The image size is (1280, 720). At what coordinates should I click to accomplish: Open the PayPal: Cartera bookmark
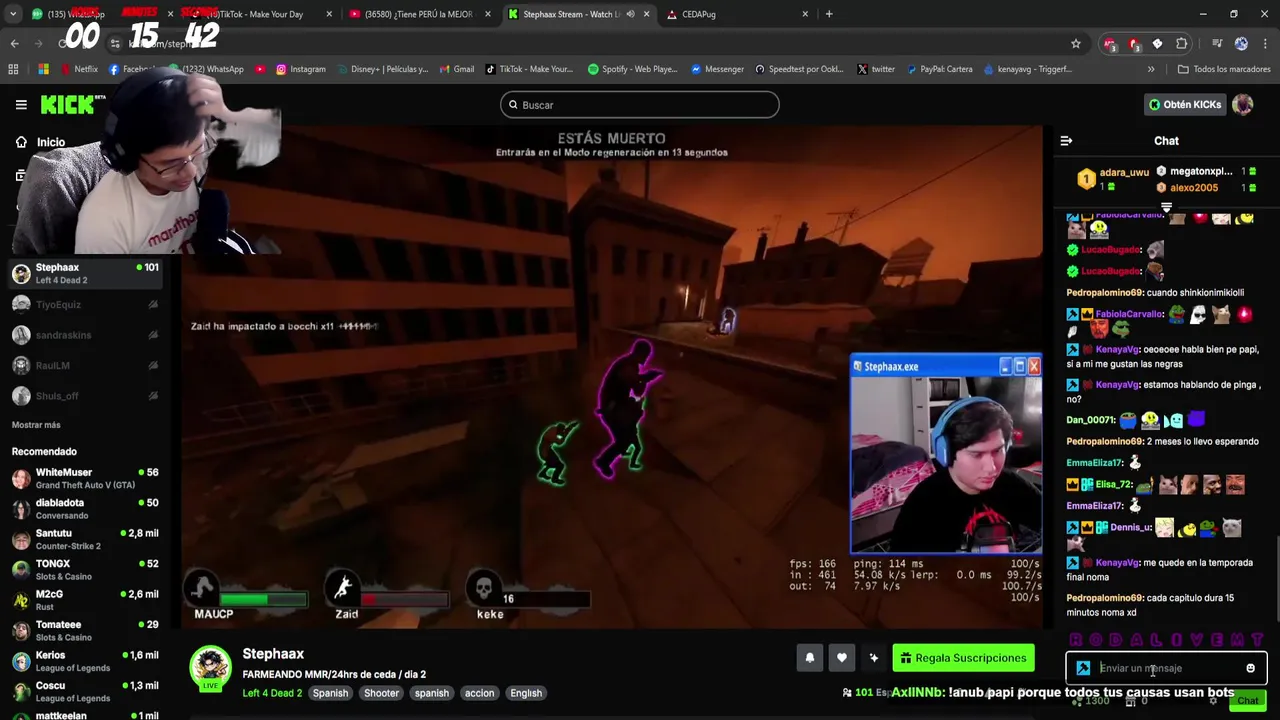(x=939, y=69)
